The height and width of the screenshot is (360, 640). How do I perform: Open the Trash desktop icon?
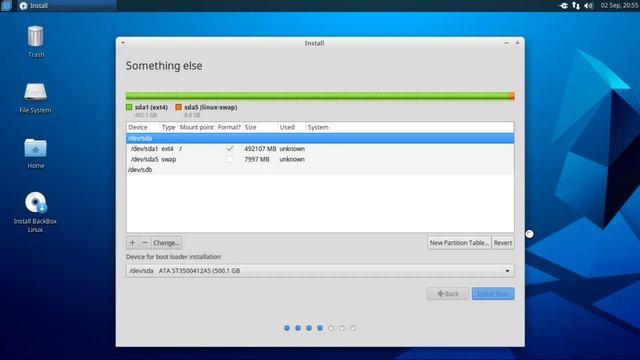tap(36, 41)
